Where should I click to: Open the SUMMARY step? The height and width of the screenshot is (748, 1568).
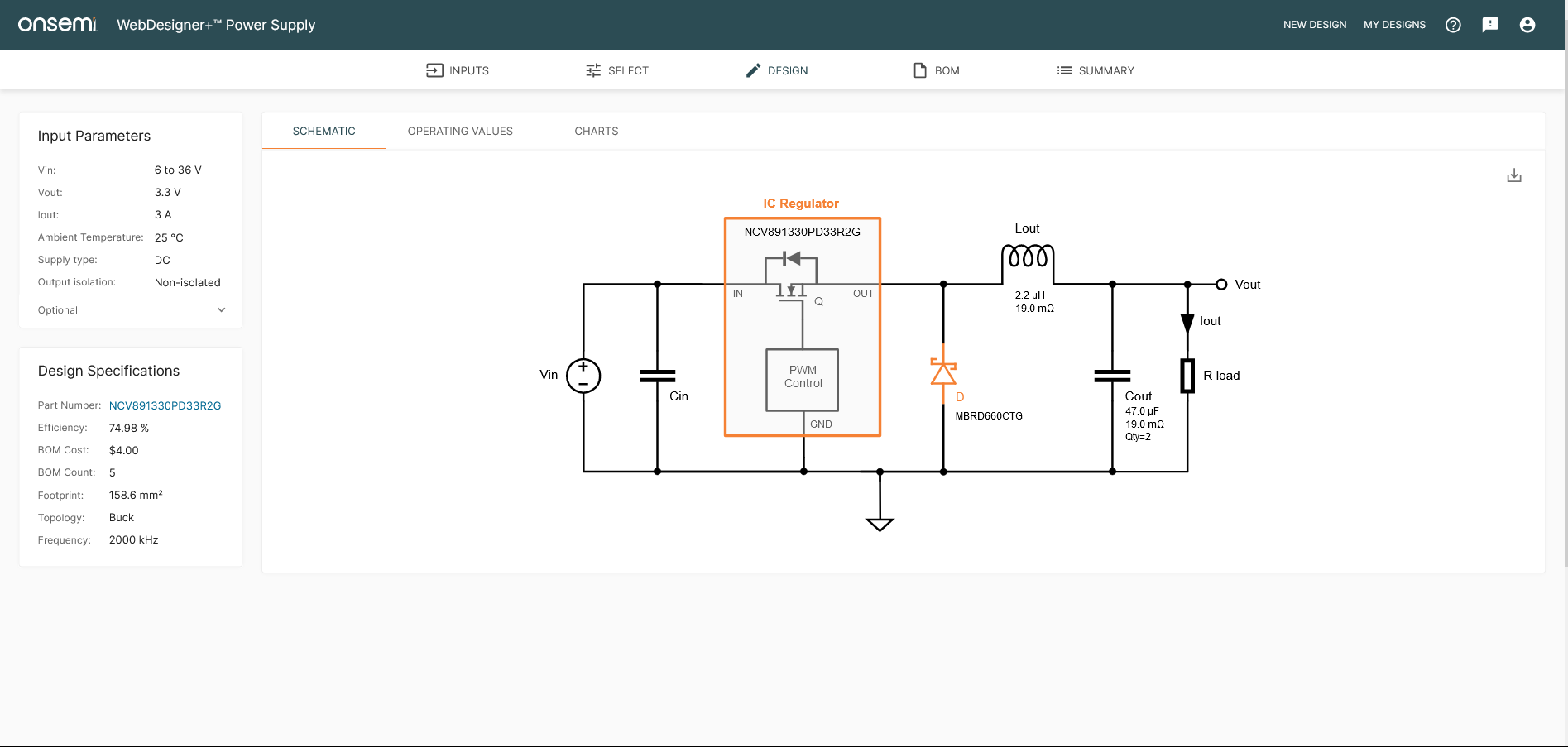(1096, 70)
